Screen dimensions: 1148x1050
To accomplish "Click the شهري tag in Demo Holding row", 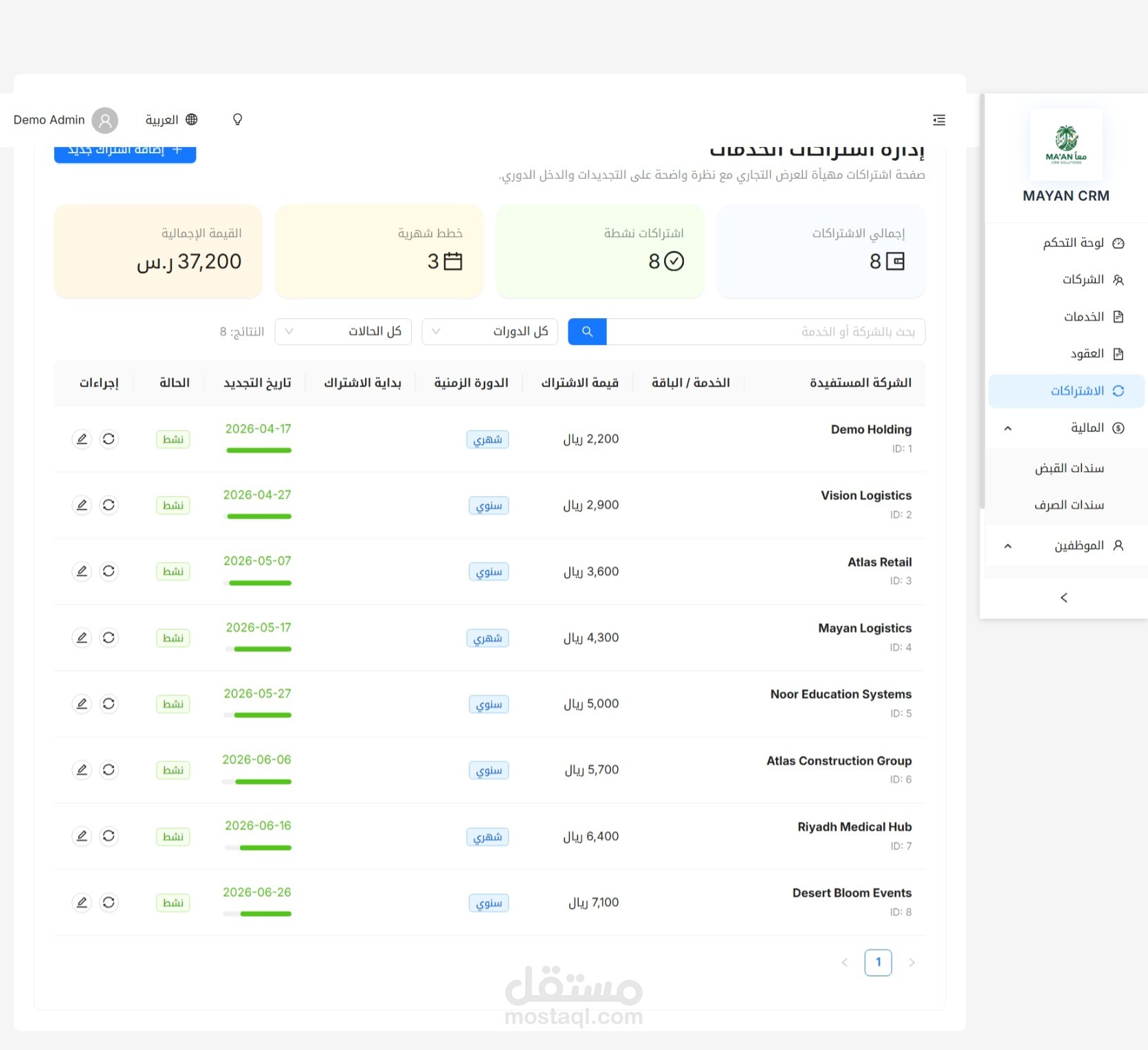I will (x=487, y=440).
